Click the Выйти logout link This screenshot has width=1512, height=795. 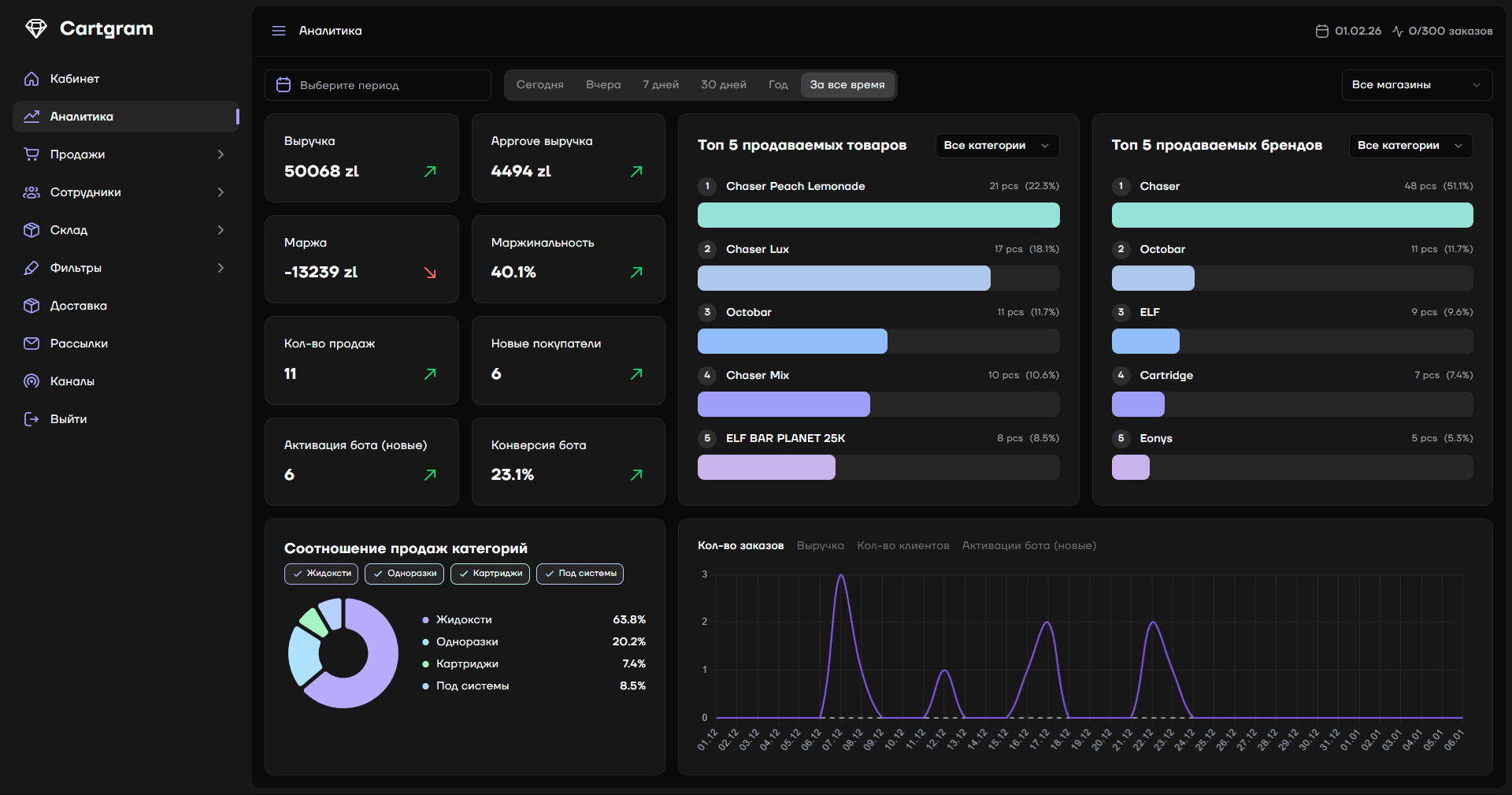tap(126, 419)
